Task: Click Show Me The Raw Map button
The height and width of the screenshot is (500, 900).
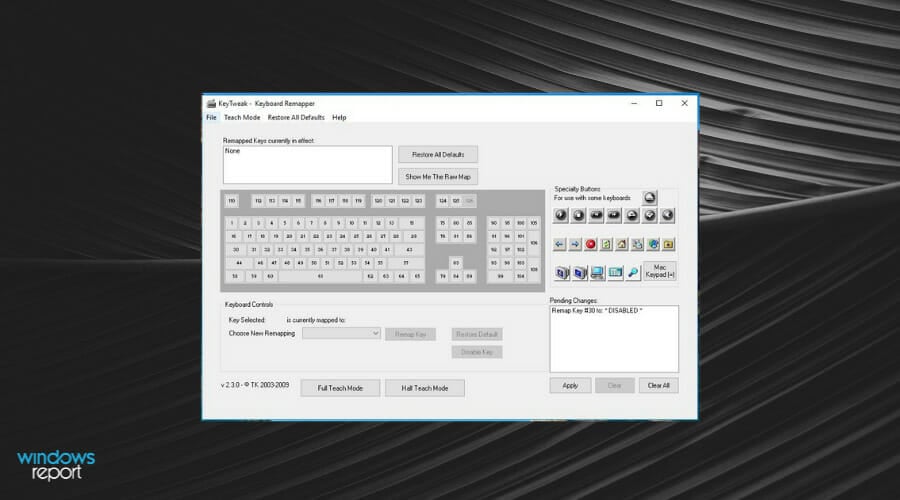Action: coord(438,177)
